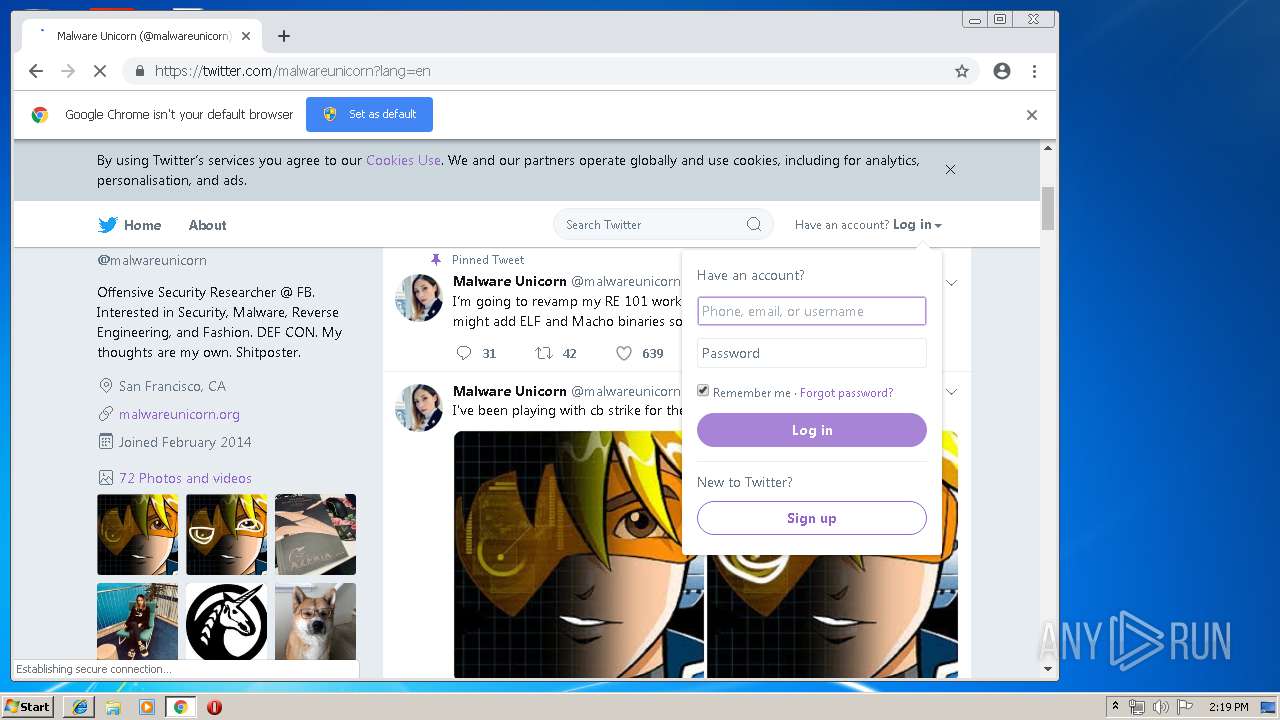Open the pinned tweet author avatar

[419, 298]
